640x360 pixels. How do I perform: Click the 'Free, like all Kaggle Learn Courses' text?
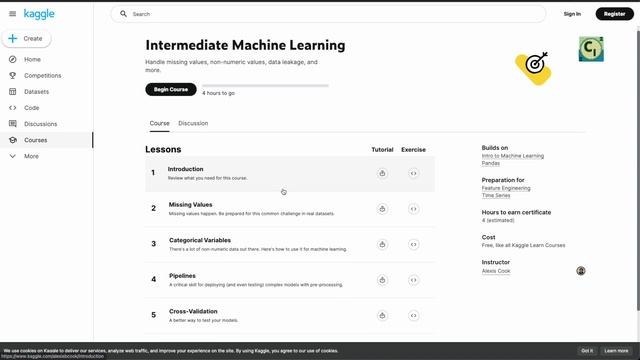click(x=523, y=245)
